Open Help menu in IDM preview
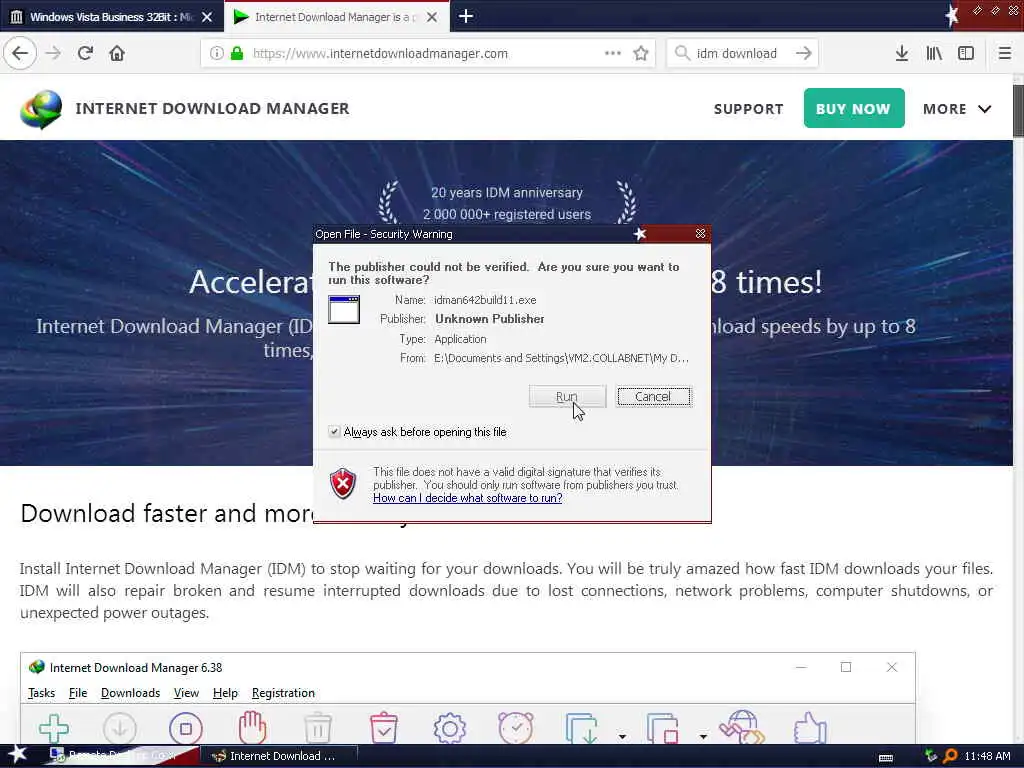This screenshot has width=1024, height=768. (225, 693)
